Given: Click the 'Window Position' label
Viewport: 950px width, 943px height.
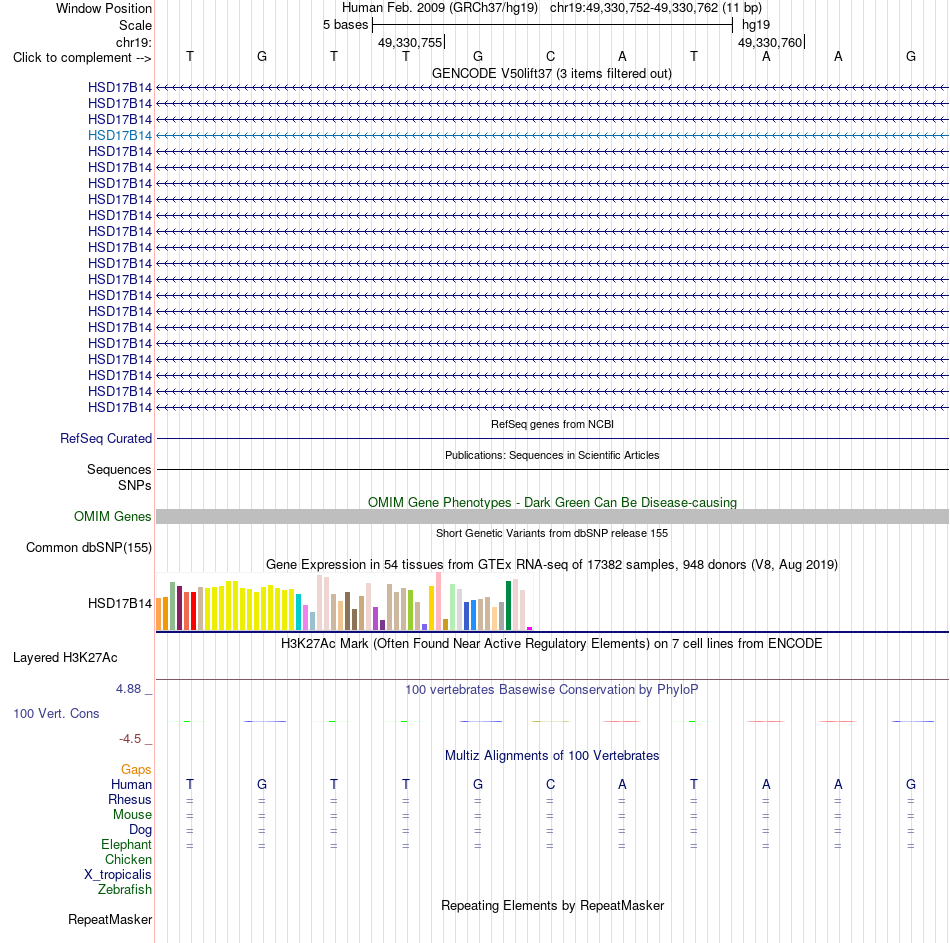Looking at the screenshot, I should [x=104, y=8].
